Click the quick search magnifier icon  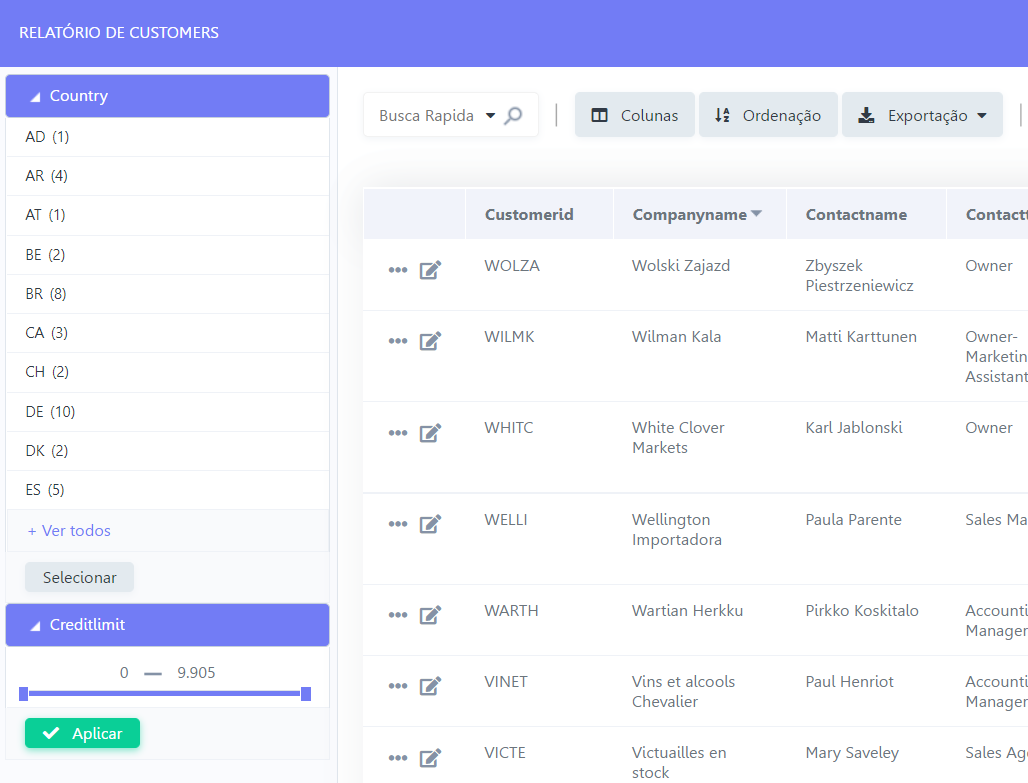513,115
